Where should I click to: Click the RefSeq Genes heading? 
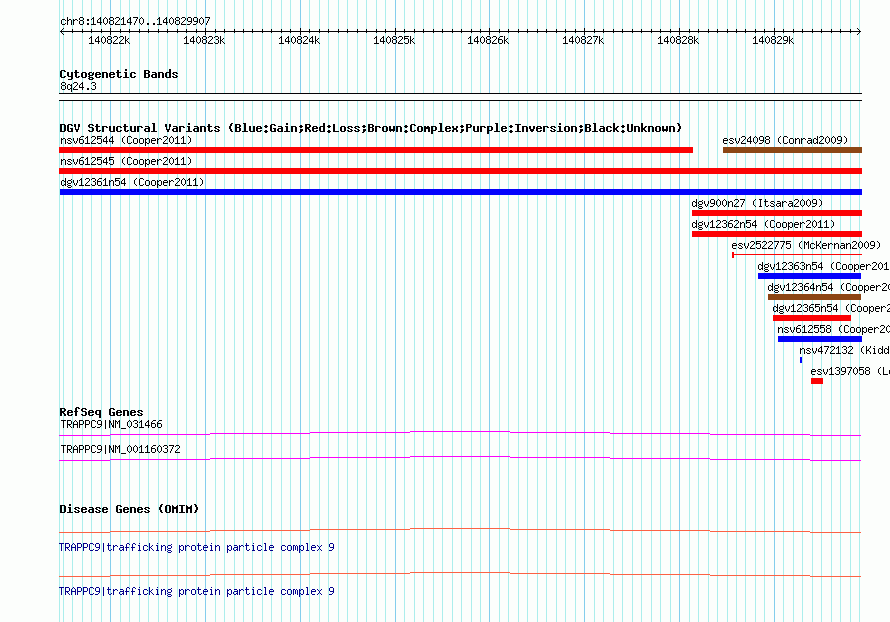(x=101, y=412)
